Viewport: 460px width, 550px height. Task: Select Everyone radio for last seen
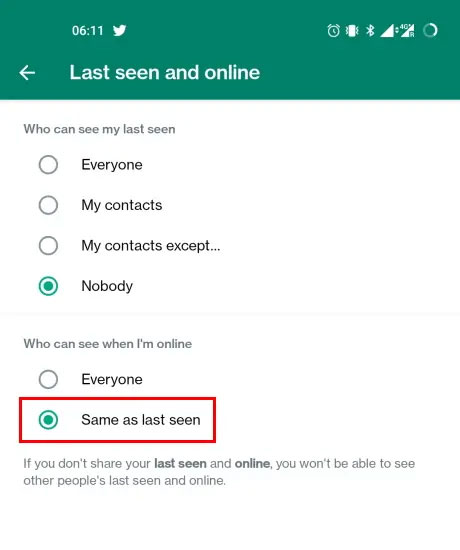pyautogui.click(x=48, y=165)
